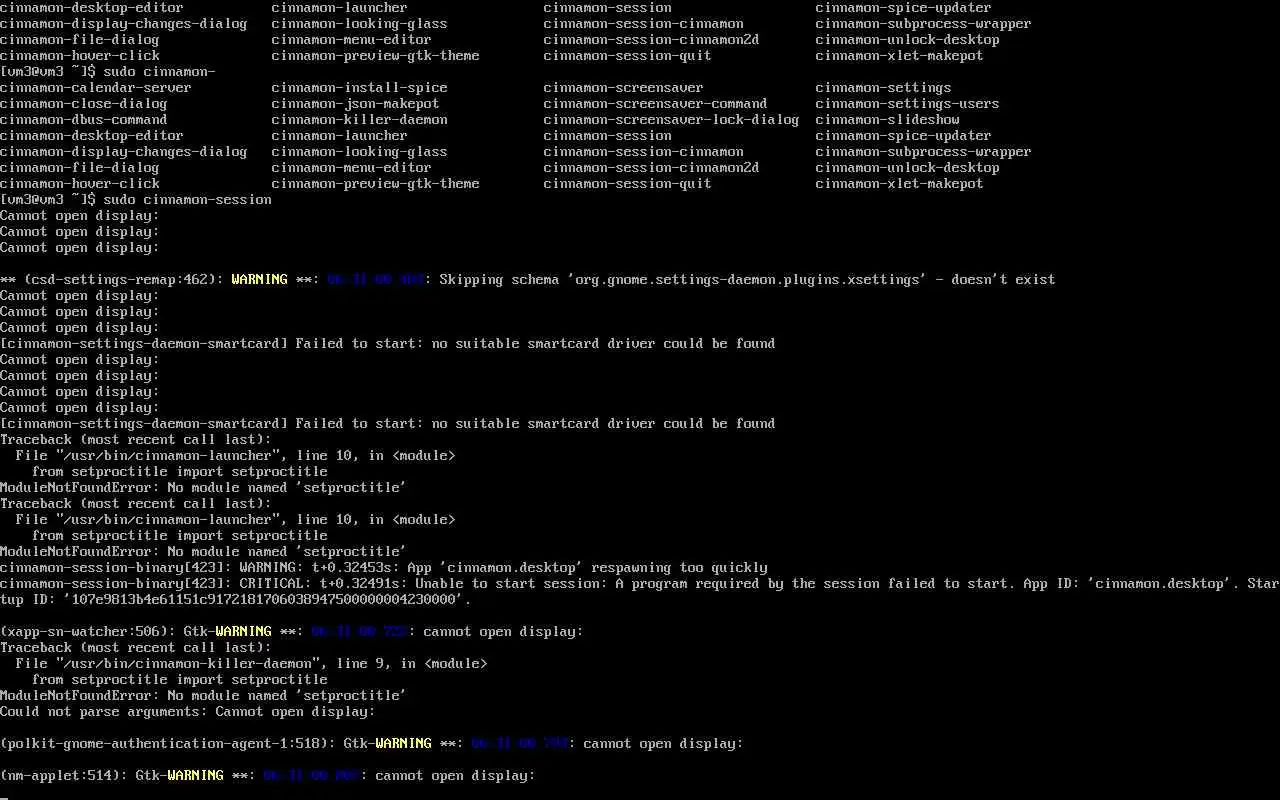The height and width of the screenshot is (800, 1280).
Task: Select 'cinnamon-json-makepot' in the completion list
Action: tap(356, 104)
